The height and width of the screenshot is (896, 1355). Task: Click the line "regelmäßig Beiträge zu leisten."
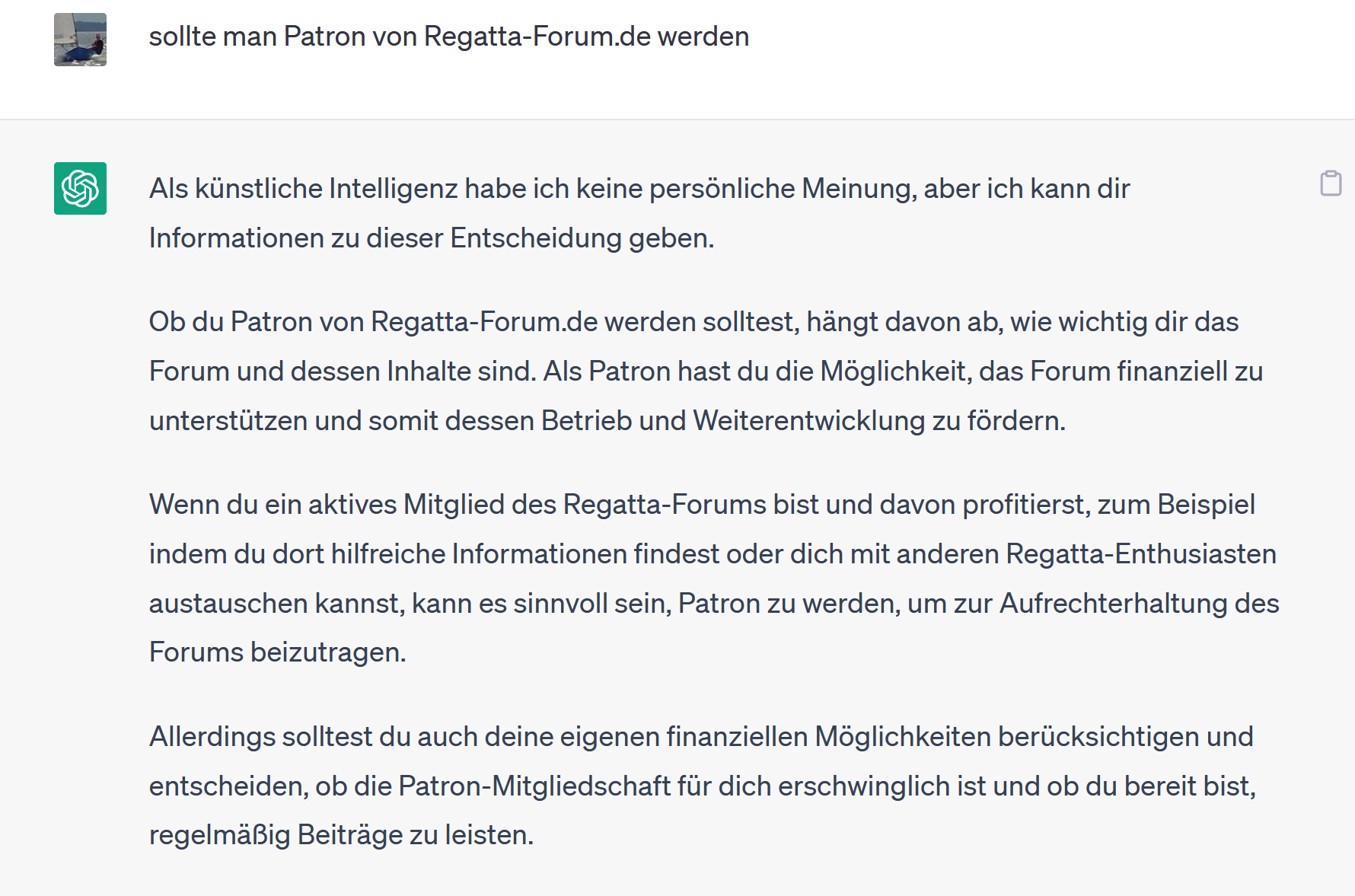341,835
